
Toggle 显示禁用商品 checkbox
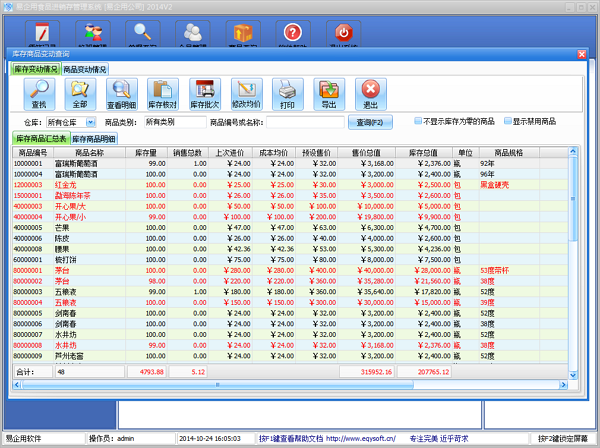[x=508, y=121]
